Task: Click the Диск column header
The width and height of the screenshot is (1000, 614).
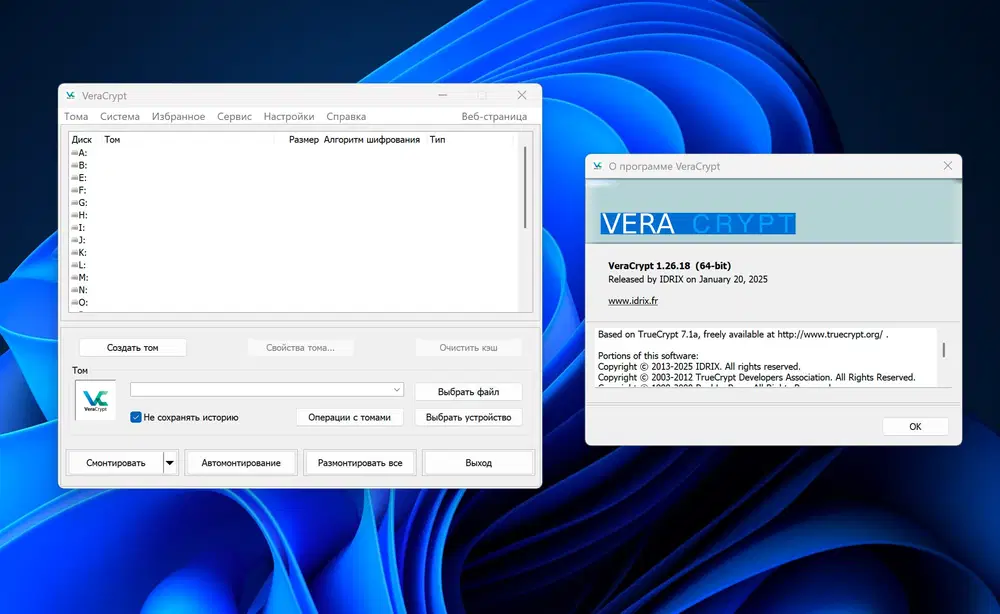Action: [x=82, y=140]
